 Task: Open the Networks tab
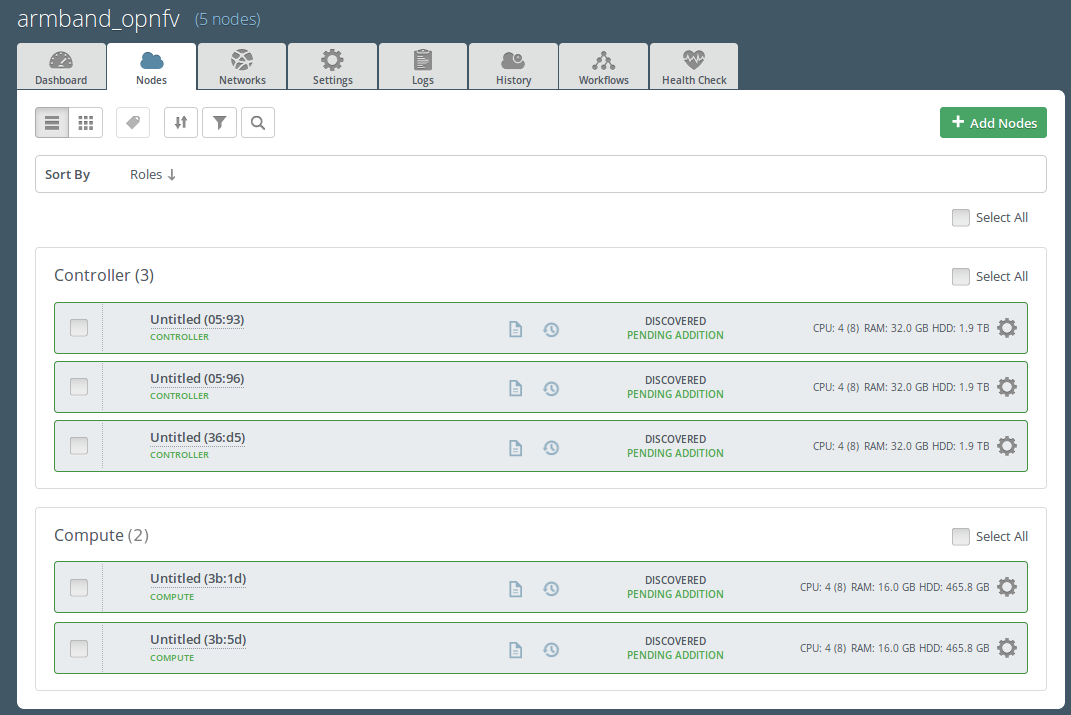pyautogui.click(x=242, y=67)
